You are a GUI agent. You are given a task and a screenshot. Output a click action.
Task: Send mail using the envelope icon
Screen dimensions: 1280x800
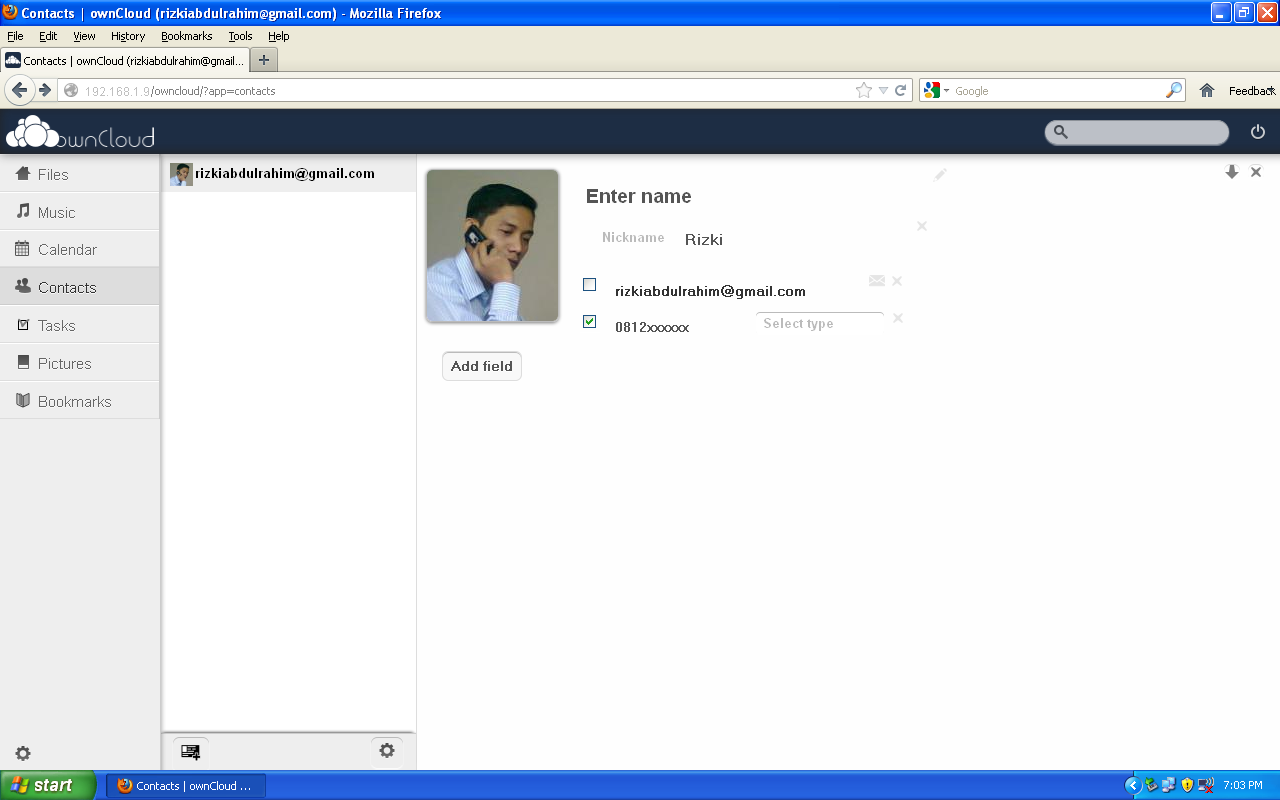tap(877, 281)
